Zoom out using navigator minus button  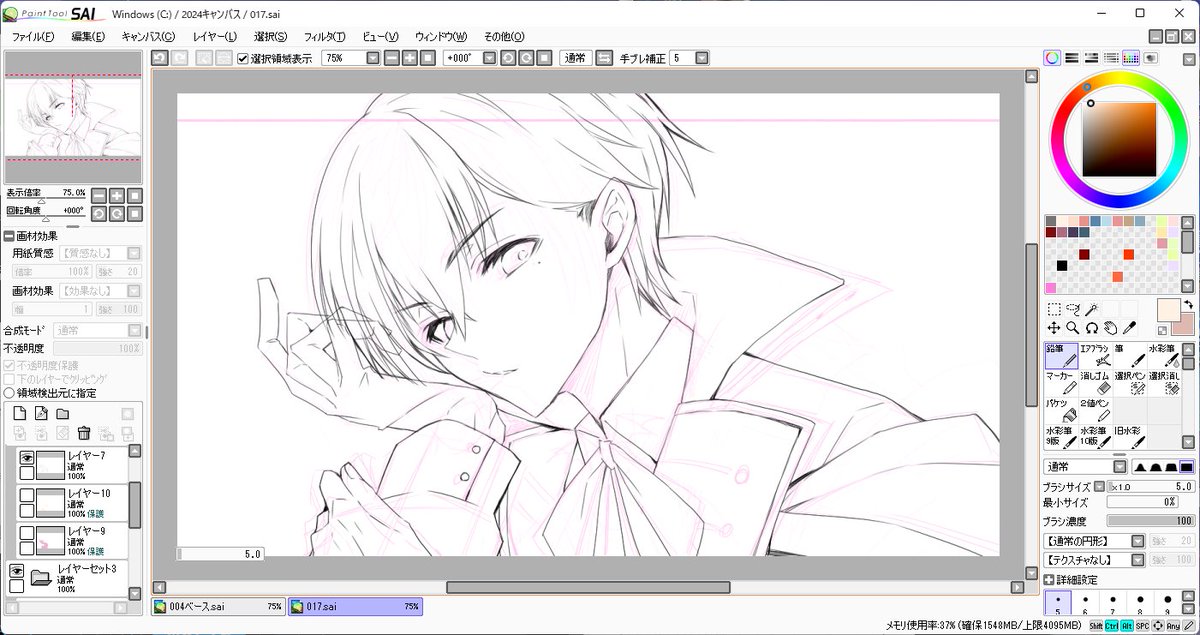coord(98,195)
